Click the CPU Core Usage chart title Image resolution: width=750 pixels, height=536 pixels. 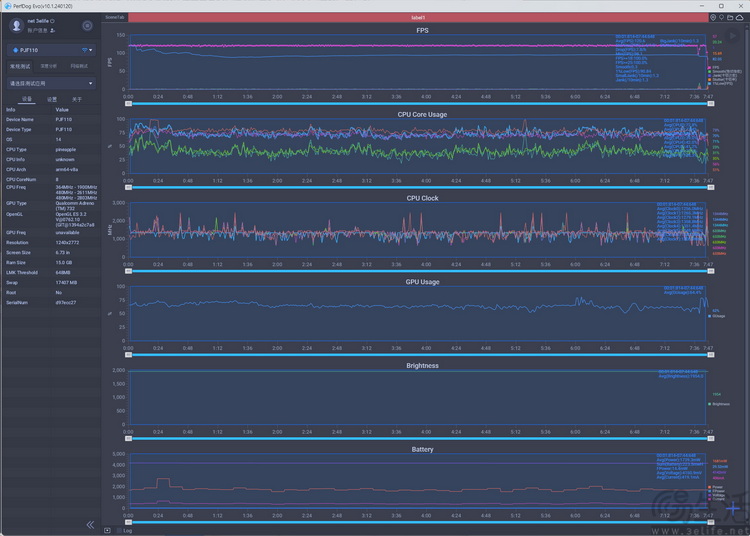[422, 114]
